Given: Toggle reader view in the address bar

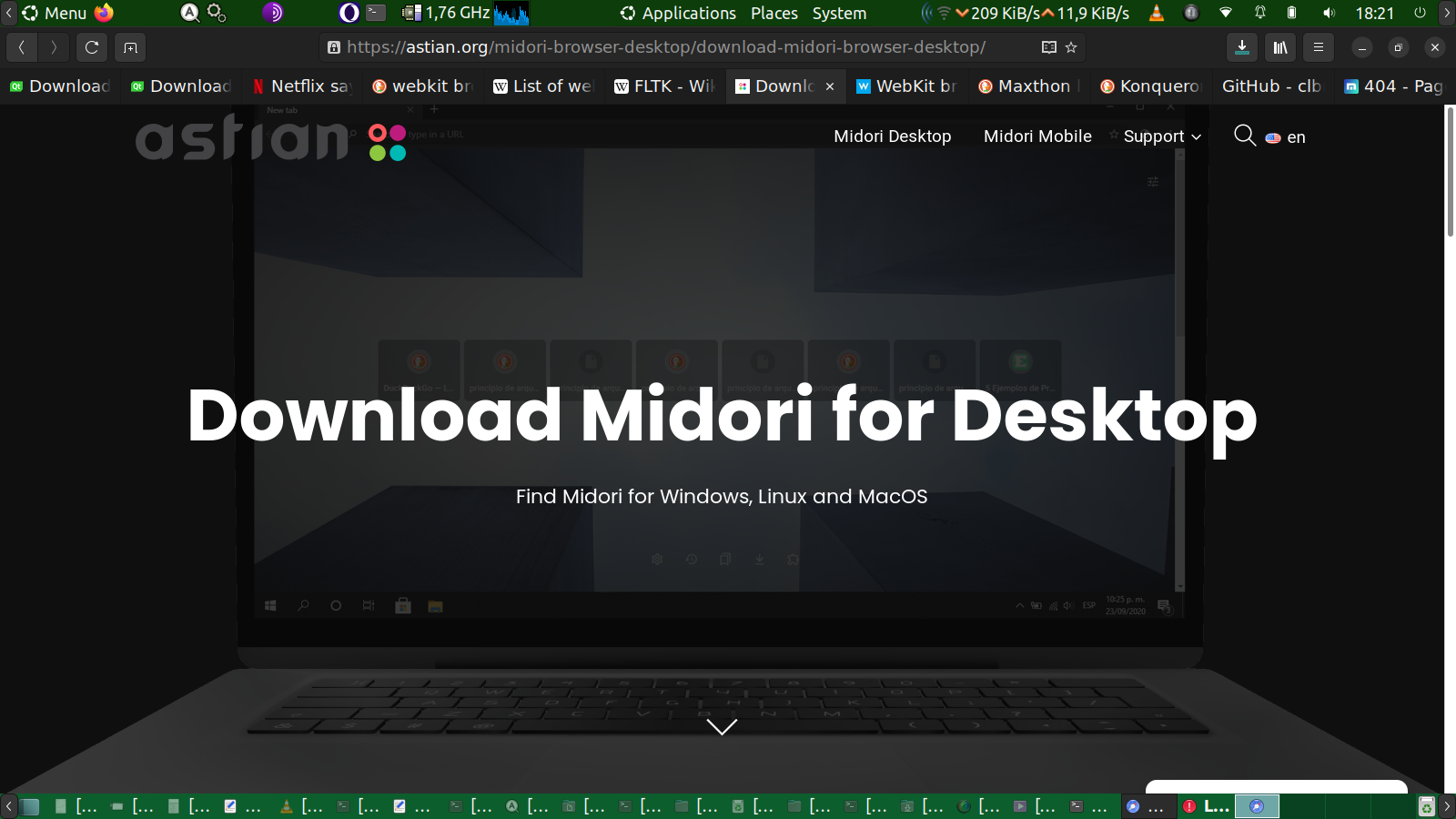Looking at the screenshot, I should coord(1048,47).
